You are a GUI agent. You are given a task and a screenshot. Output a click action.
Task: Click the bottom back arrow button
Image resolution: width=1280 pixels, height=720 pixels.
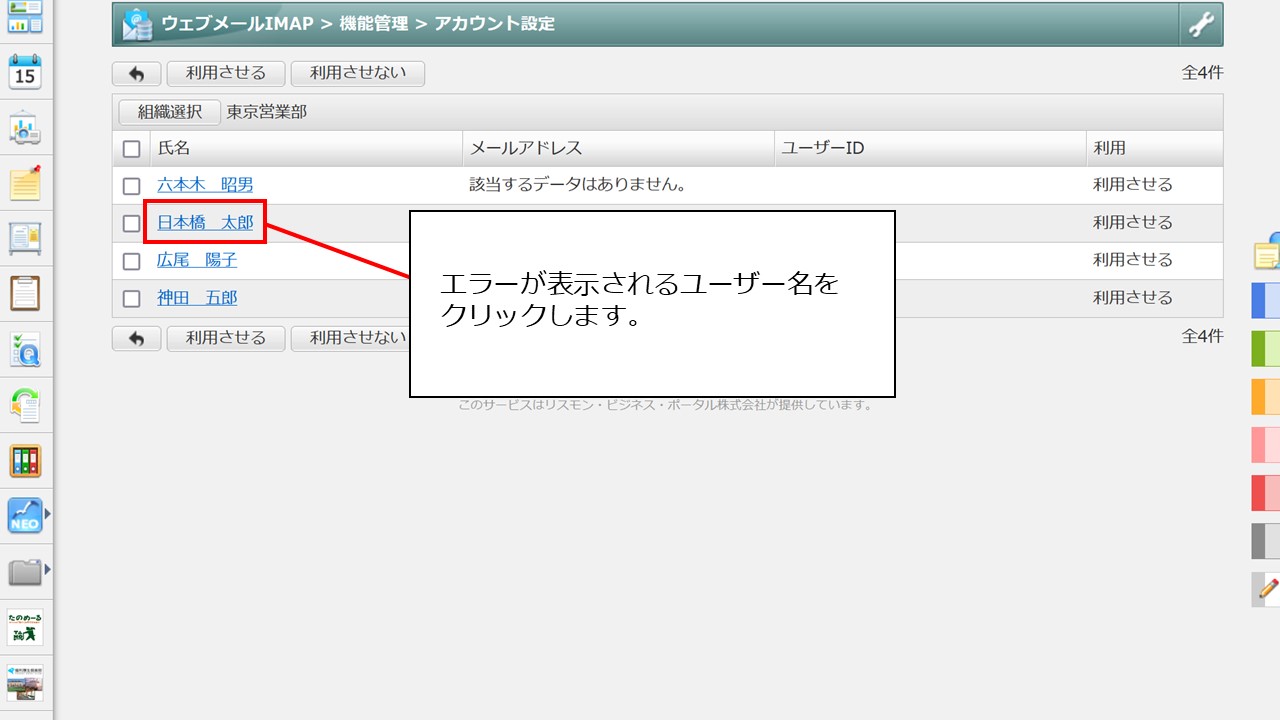pyautogui.click(x=137, y=338)
